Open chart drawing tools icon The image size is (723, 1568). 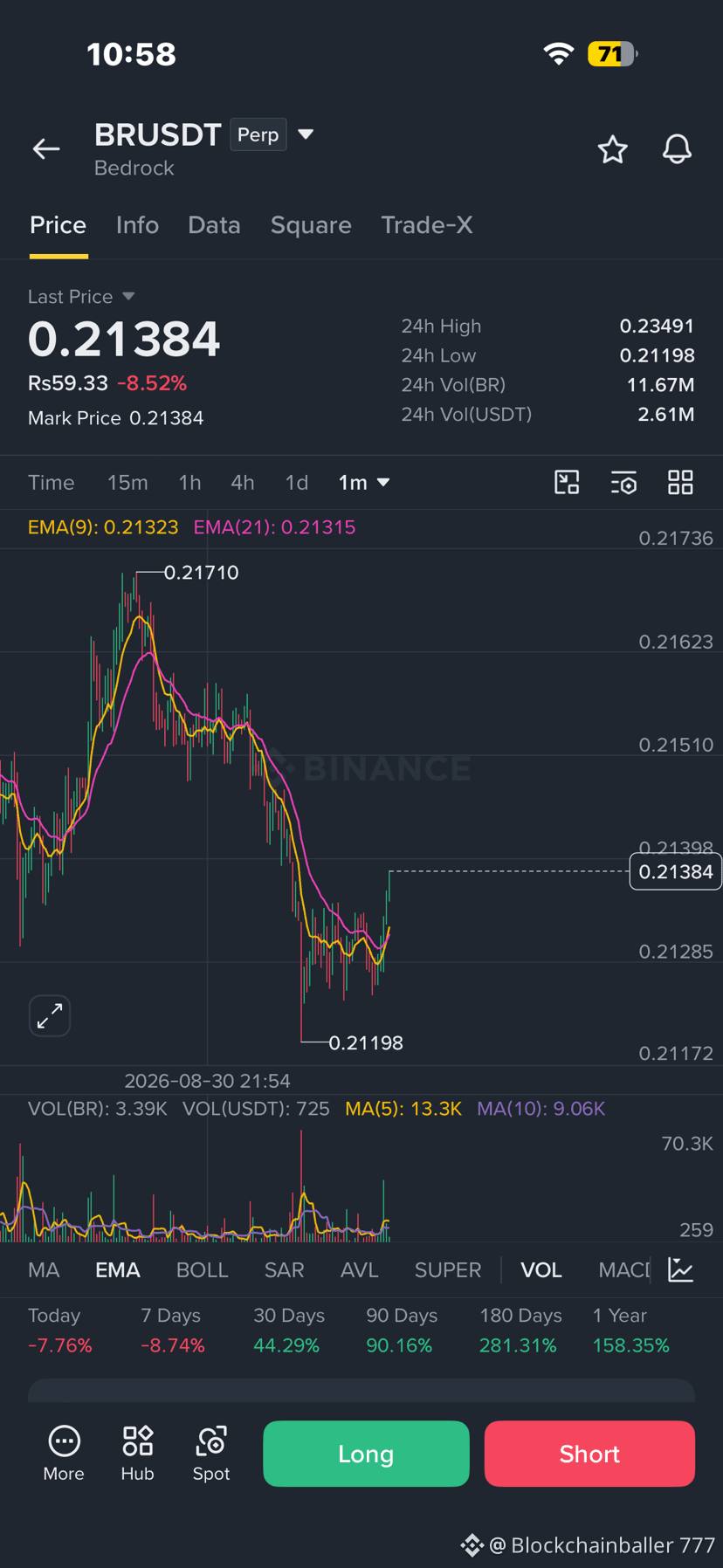567,482
